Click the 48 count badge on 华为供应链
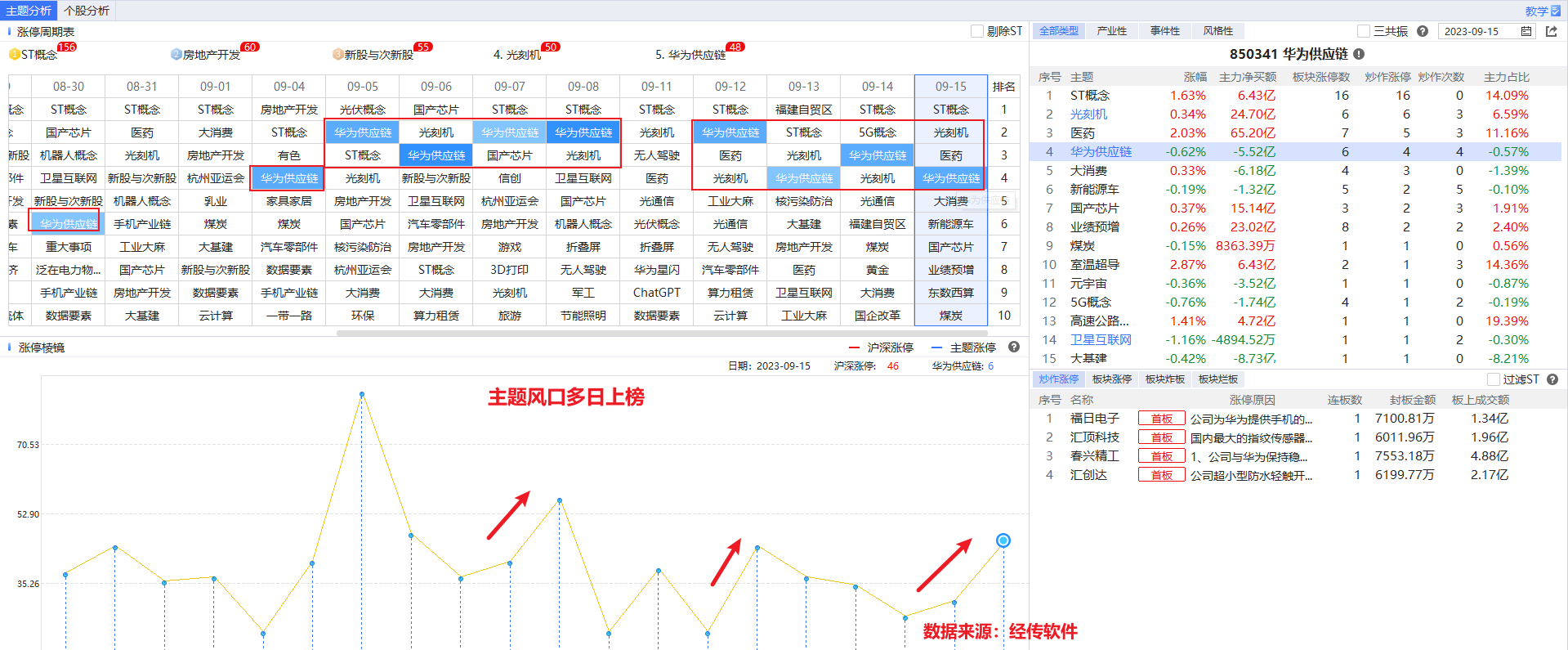Viewport: 1568px width, 650px height. coord(735,47)
